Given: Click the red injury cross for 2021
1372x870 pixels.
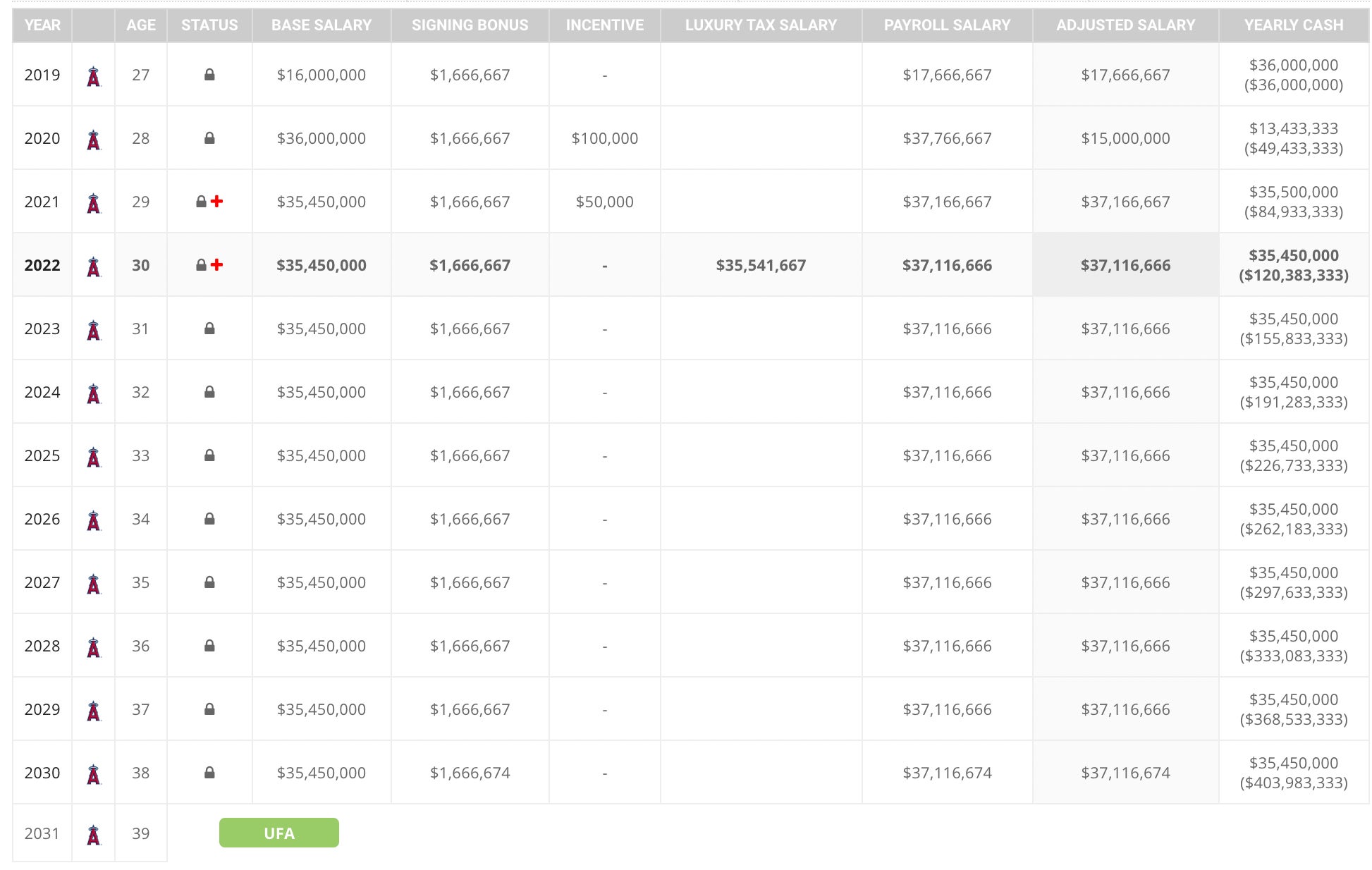Looking at the screenshot, I should [x=217, y=202].
